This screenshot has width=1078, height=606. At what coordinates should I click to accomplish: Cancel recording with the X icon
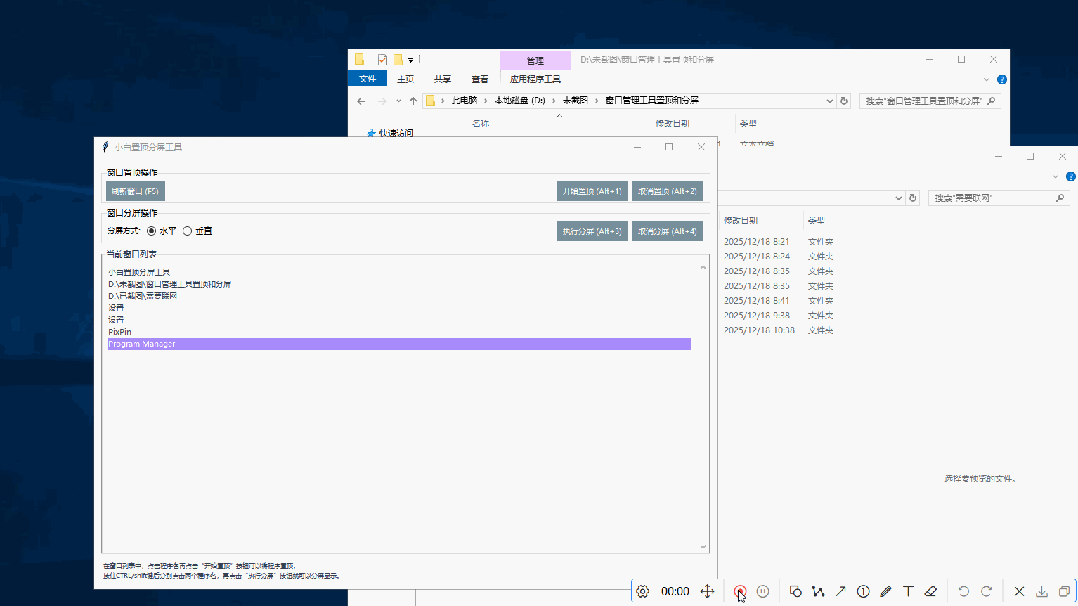1020,592
